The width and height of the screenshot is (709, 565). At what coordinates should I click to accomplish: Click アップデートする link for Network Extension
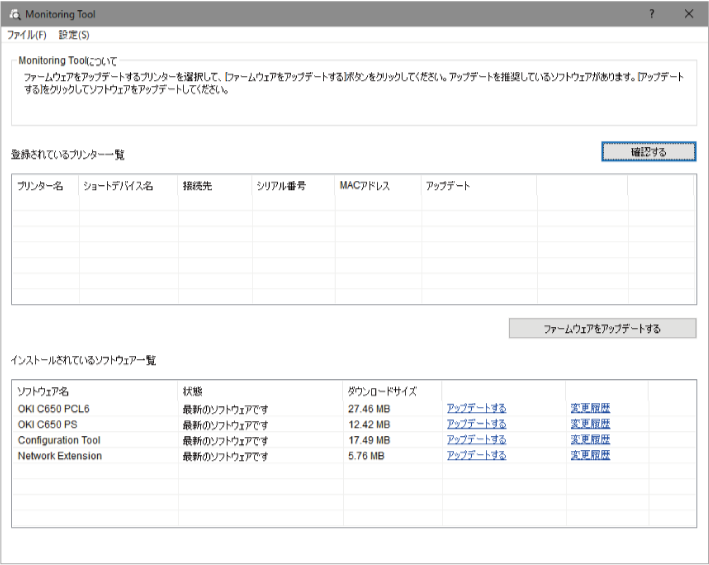pyautogui.click(x=476, y=456)
